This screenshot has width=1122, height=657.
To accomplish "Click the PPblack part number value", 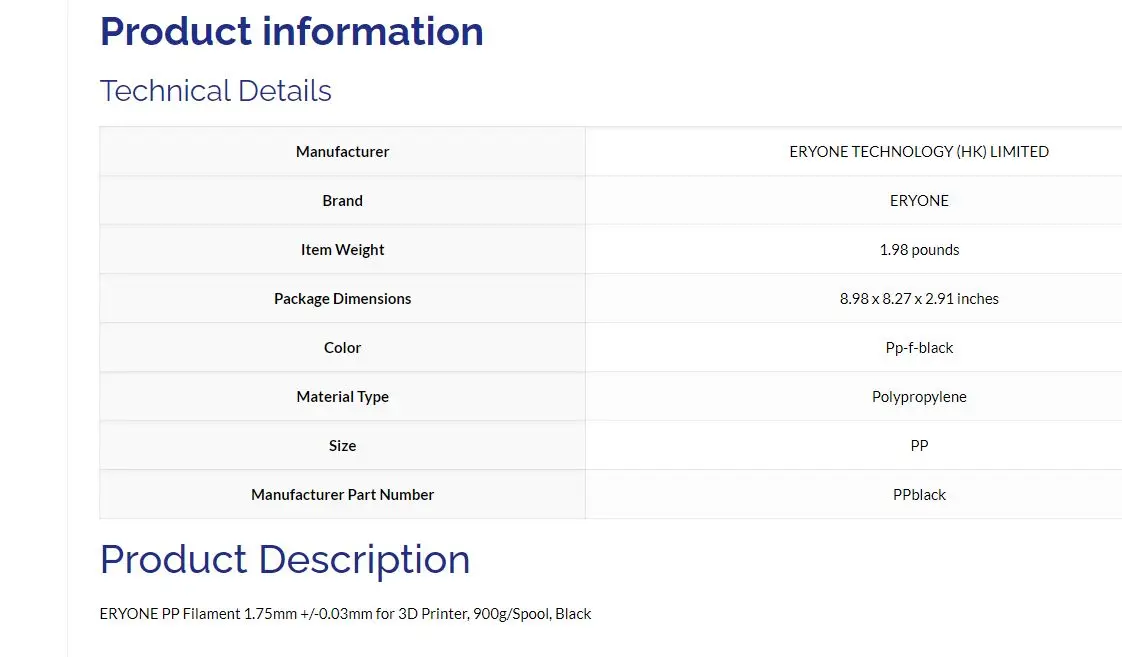I will point(919,495).
